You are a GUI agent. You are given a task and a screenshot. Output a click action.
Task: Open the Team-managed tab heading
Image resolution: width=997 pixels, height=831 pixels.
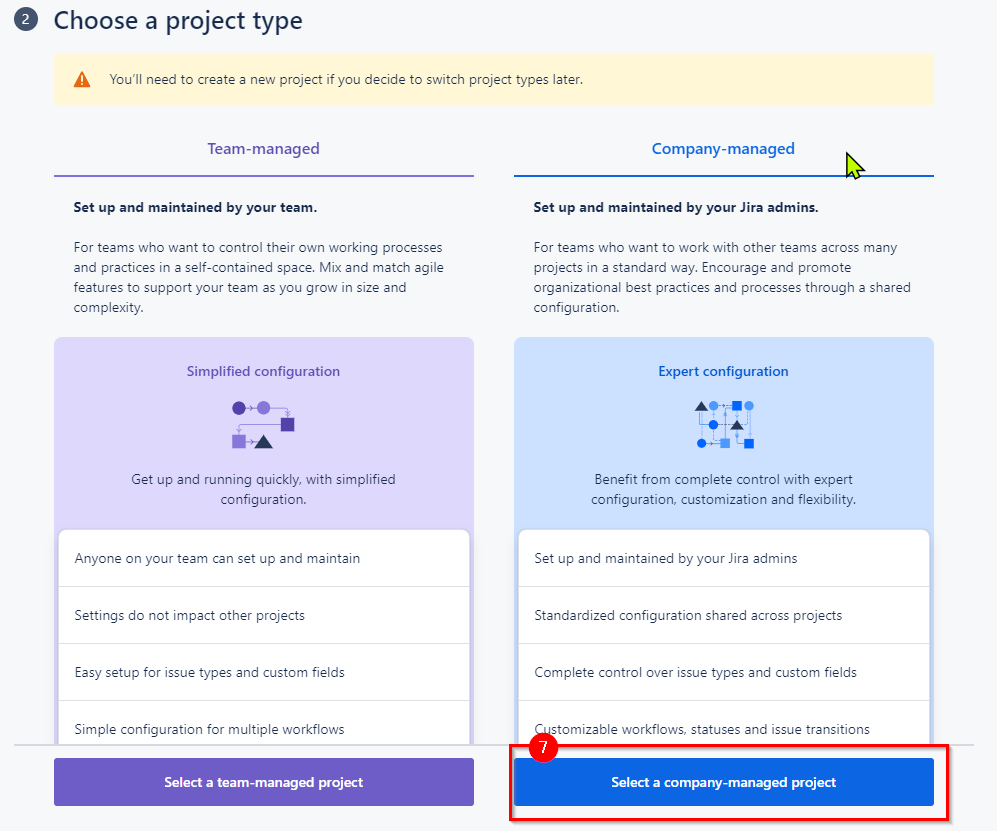[263, 149]
